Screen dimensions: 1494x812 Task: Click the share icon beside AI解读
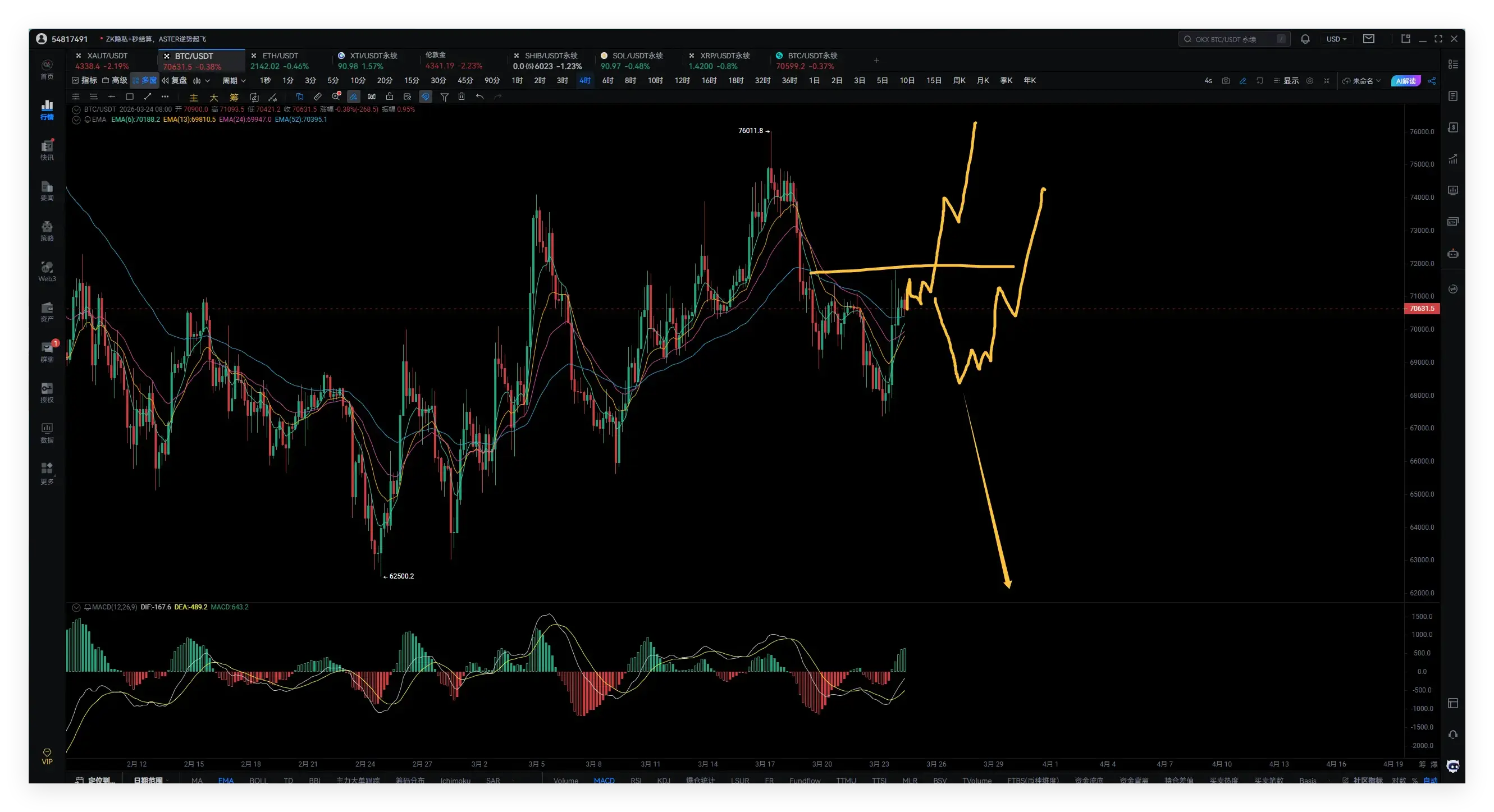[x=1431, y=81]
